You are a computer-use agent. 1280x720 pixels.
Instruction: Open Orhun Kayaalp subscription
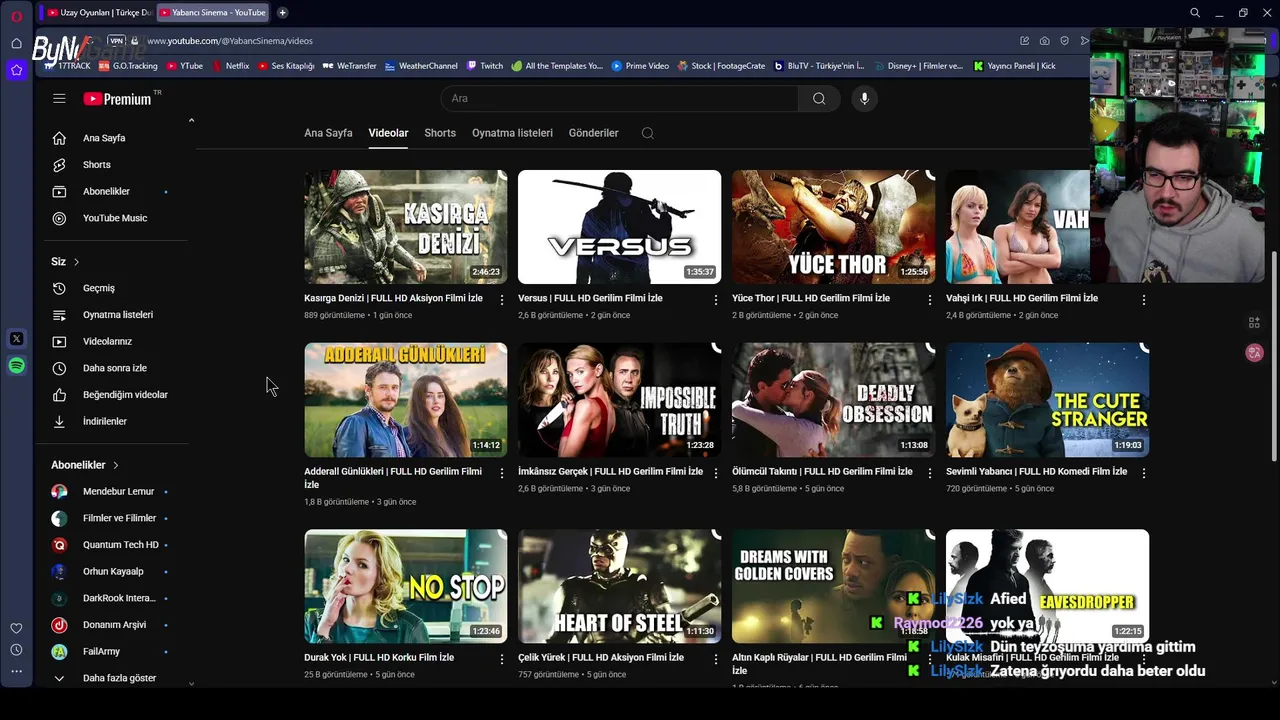(113, 572)
